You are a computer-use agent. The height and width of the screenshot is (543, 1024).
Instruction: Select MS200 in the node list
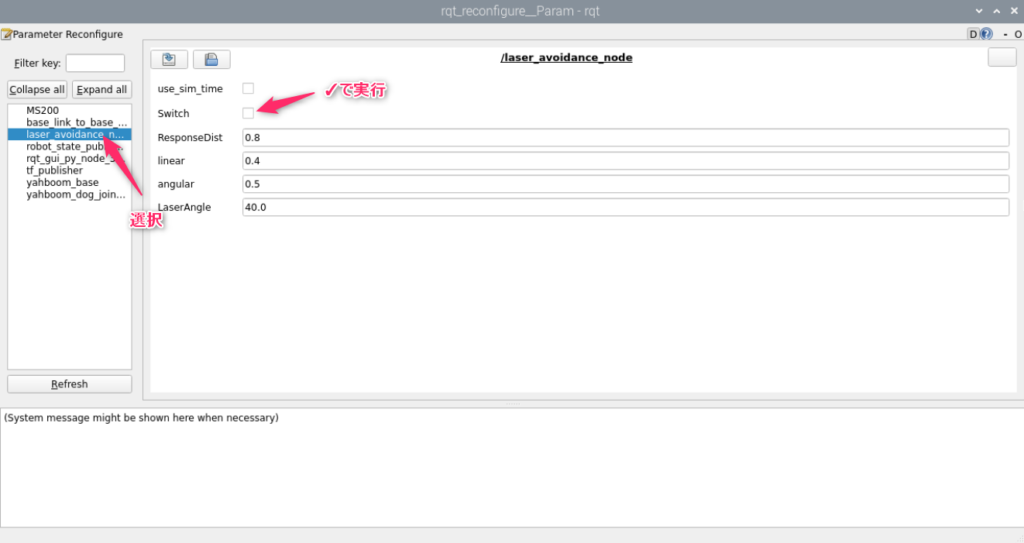42,110
